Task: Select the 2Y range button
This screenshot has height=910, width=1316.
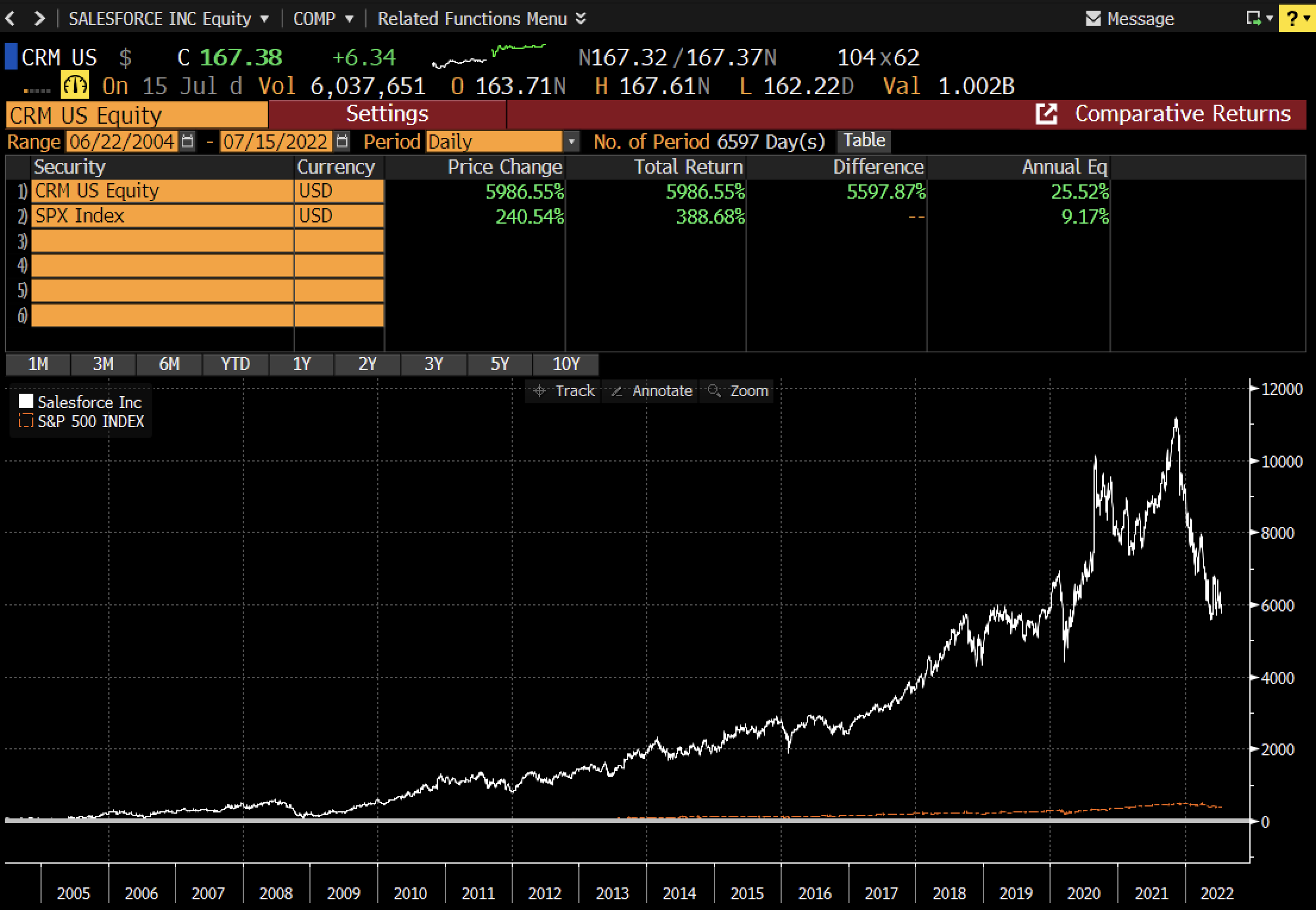Action: (368, 363)
